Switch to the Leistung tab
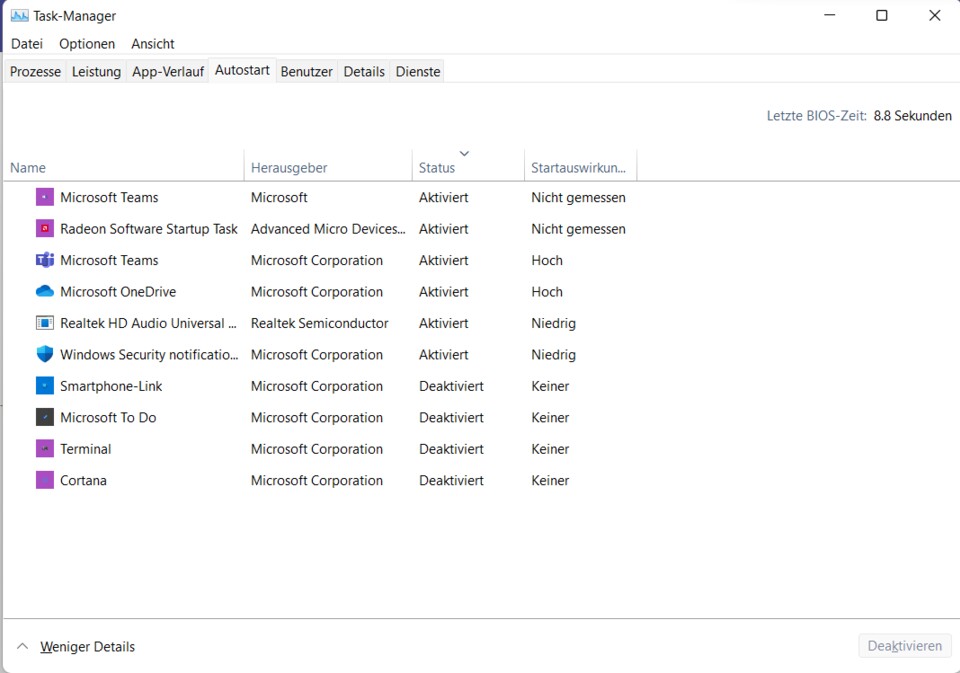This screenshot has height=673, width=960. point(96,72)
